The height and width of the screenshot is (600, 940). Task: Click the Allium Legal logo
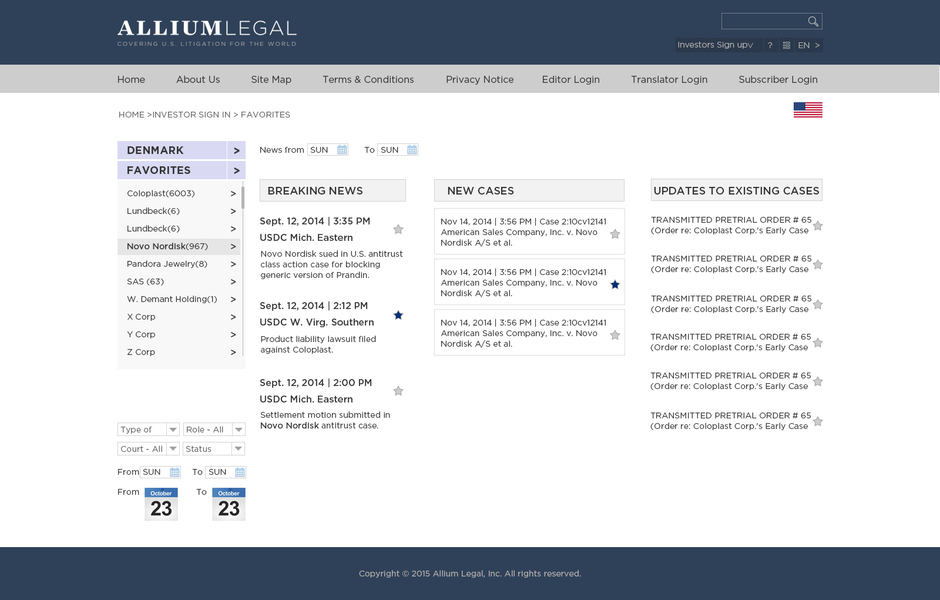[x=207, y=33]
